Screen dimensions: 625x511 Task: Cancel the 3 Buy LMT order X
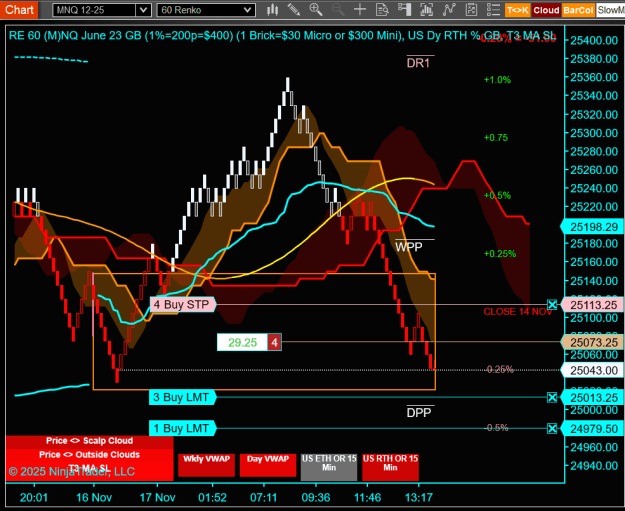point(552,397)
